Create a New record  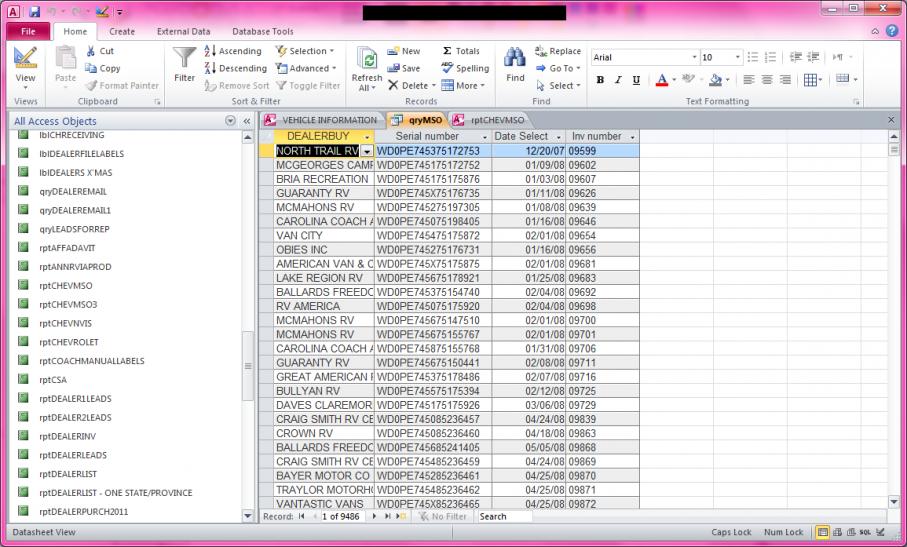(404, 51)
